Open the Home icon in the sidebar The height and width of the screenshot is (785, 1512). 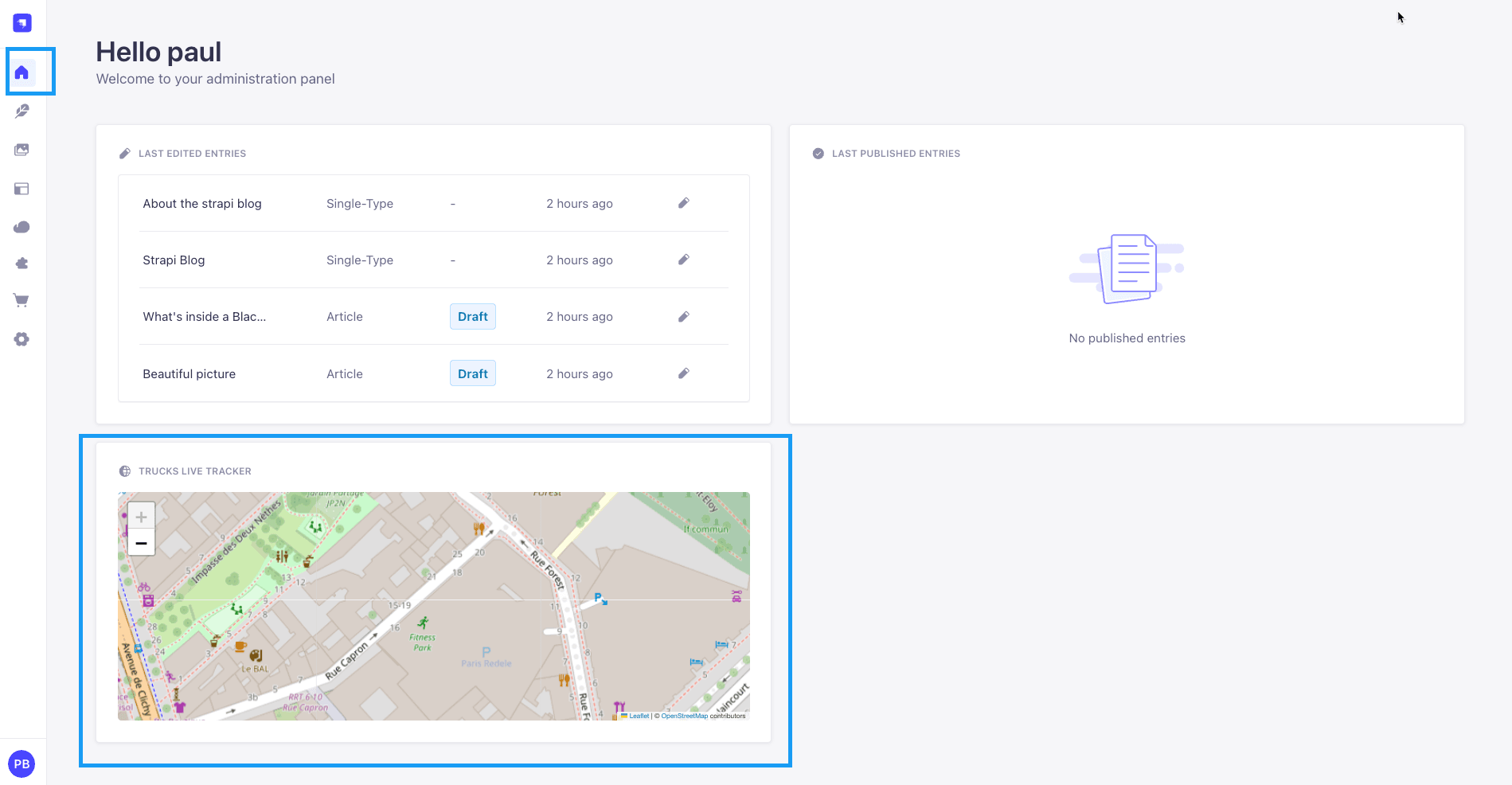(21, 72)
